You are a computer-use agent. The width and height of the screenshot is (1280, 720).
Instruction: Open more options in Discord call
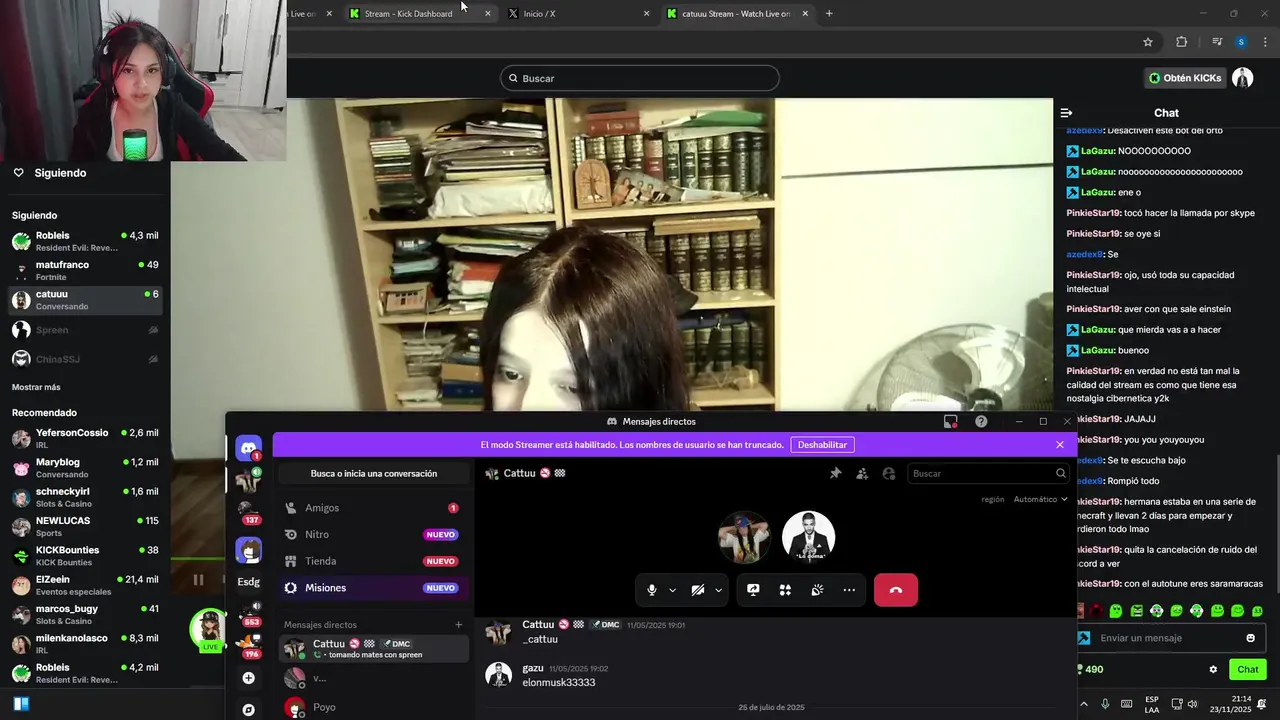pyautogui.click(x=849, y=590)
